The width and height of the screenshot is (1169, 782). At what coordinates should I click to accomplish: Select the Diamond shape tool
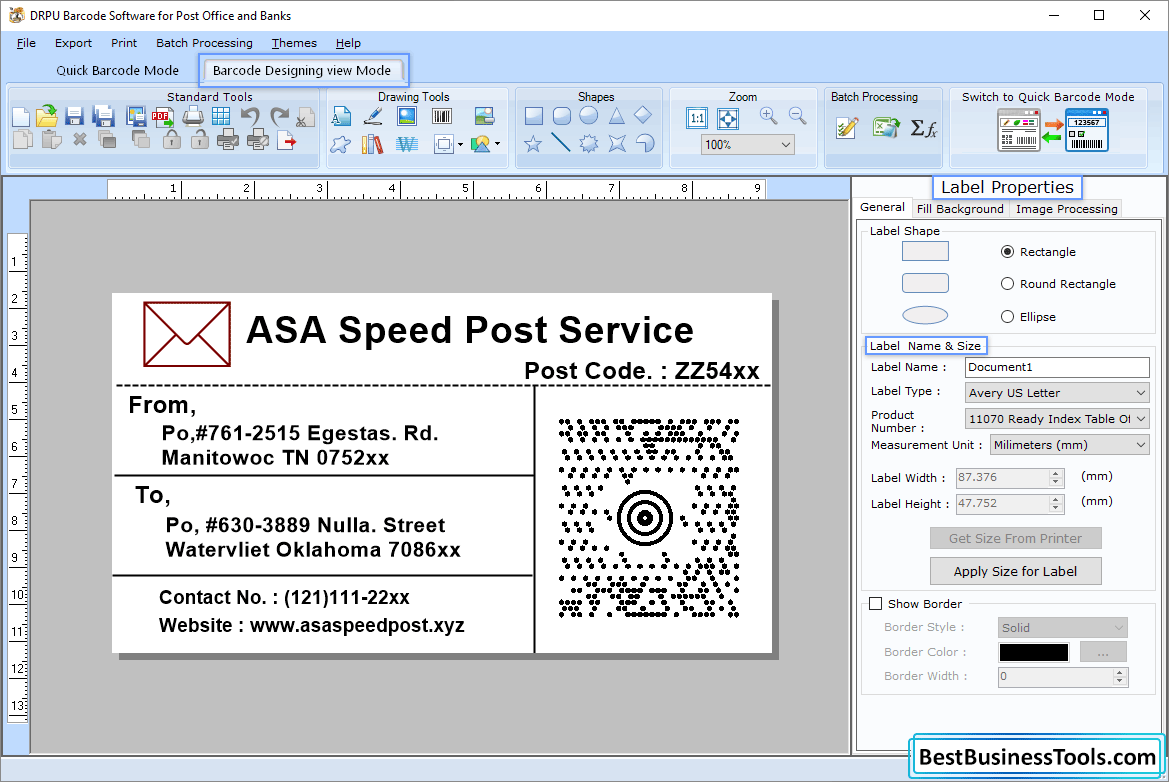643,116
